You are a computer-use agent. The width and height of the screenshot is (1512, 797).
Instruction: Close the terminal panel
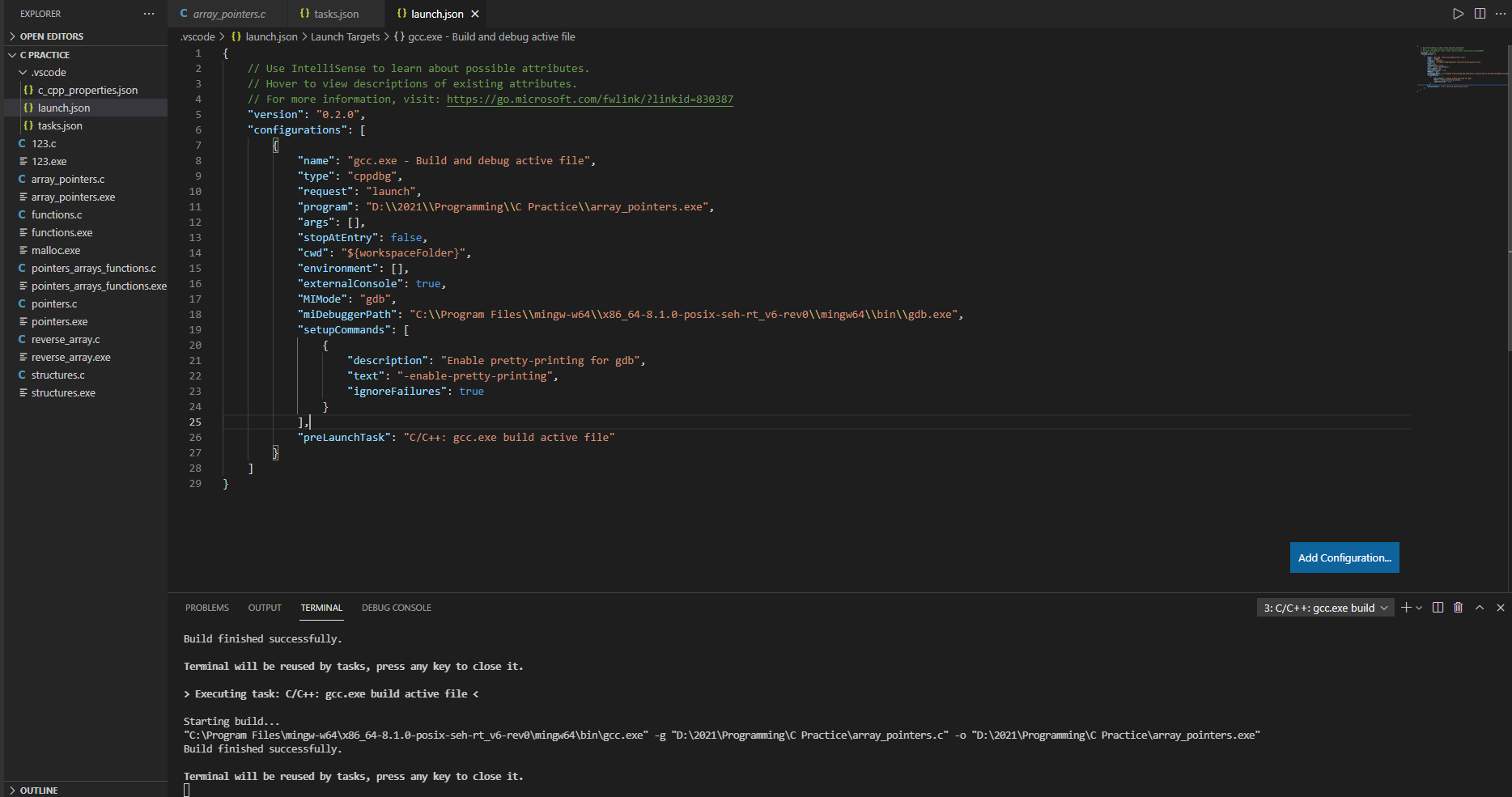pyautogui.click(x=1500, y=607)
